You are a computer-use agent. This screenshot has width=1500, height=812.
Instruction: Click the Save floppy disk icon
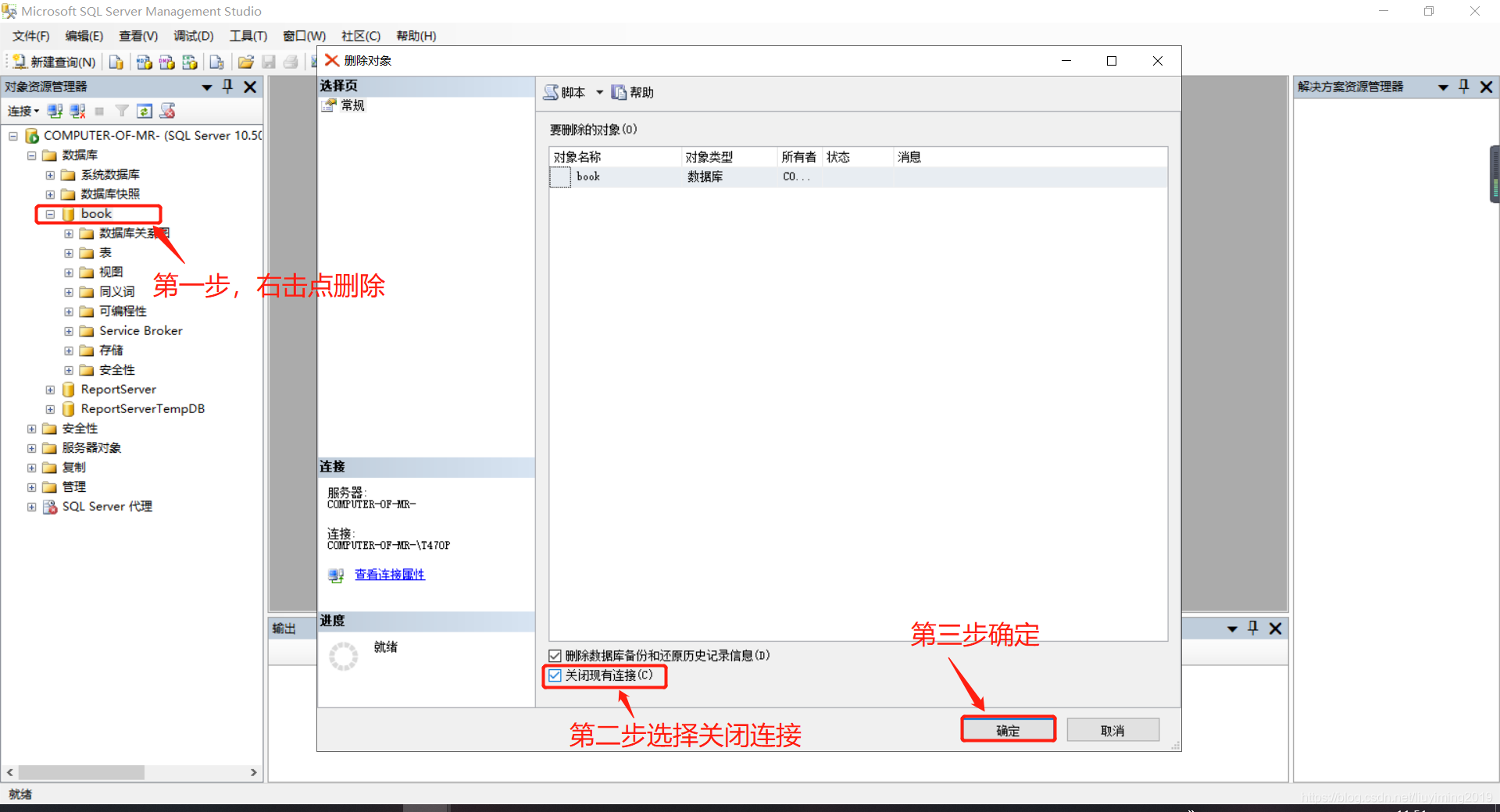point(268,62)
